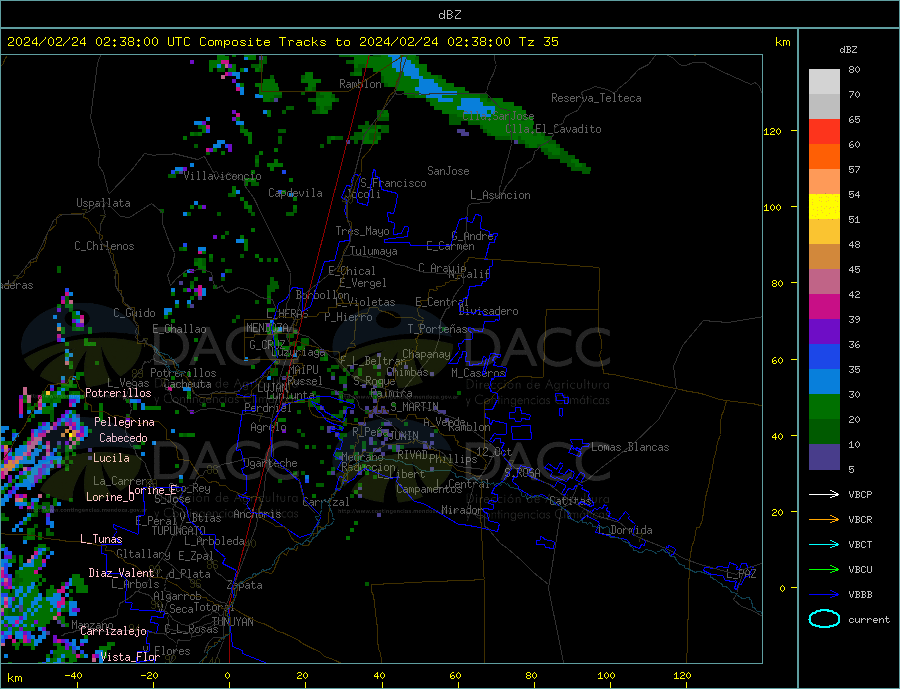This screenshot has width=900, height=689.
Task: Click the Reserva_Telteca label
Action: (x=596, y=98)
